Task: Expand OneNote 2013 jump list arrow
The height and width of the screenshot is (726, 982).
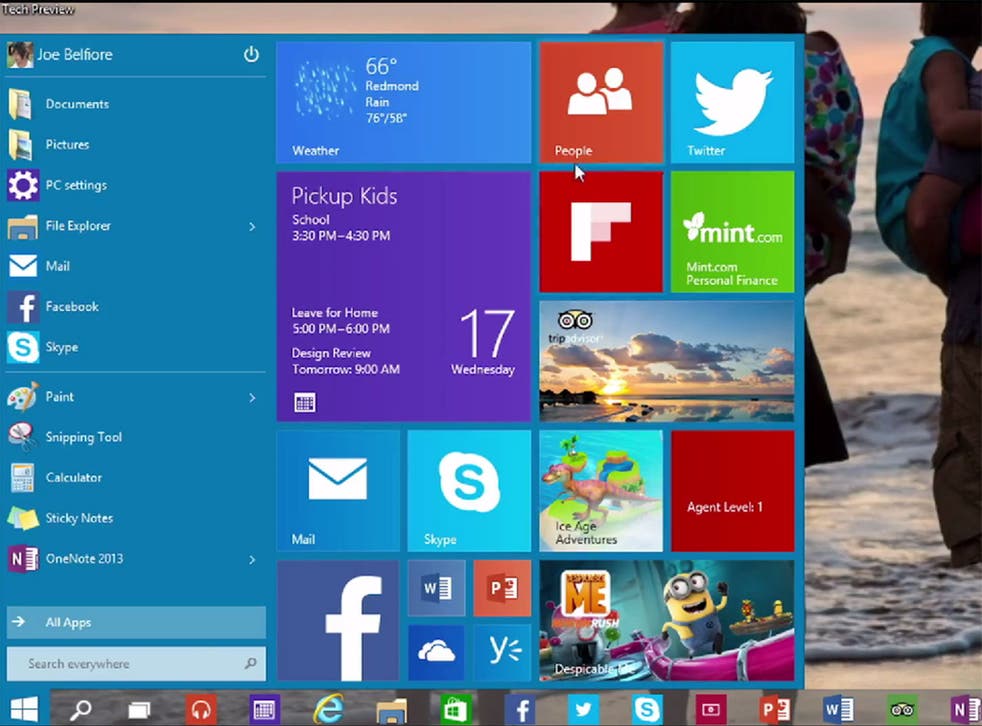Action: click(252, 559)
